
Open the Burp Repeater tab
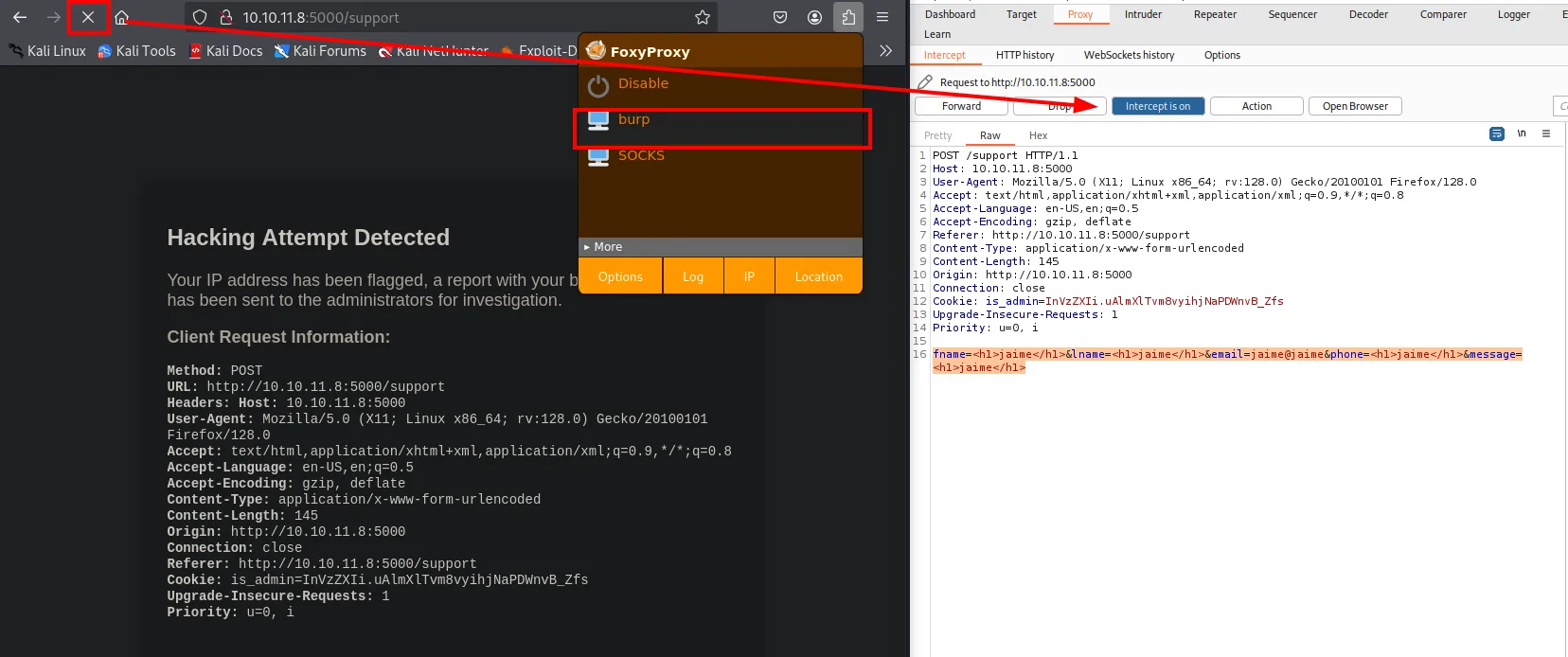coord(1215,14)
